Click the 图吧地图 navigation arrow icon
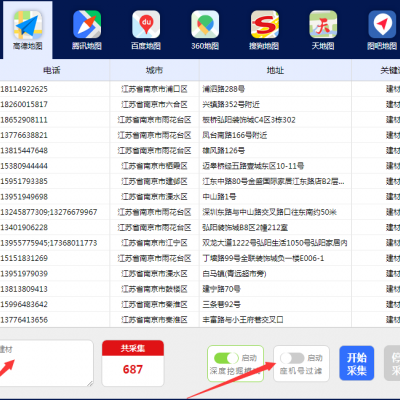 click(x=382, y=24)
